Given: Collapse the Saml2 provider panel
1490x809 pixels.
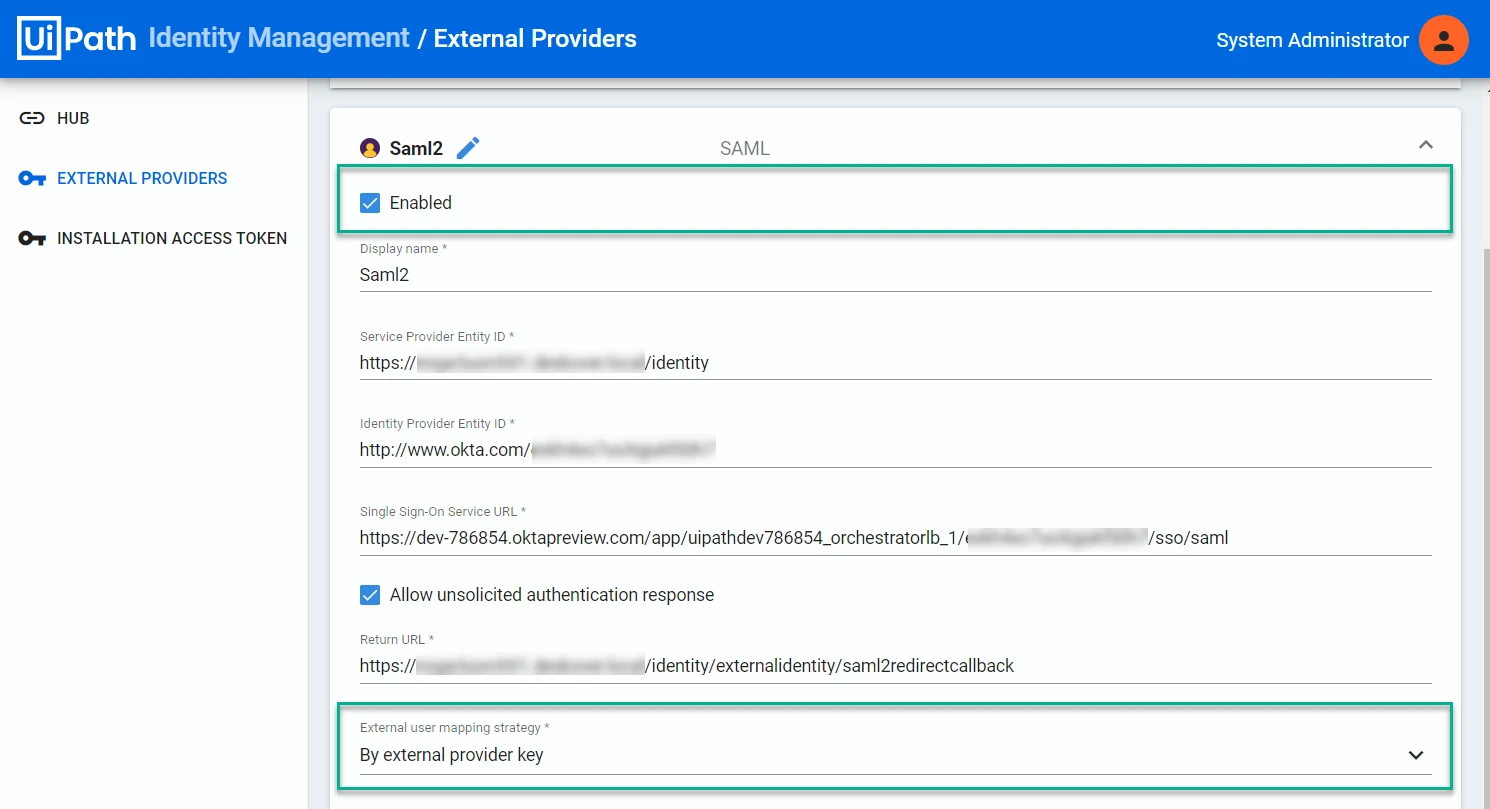Looking at the screenshot, I should 1426,145.
